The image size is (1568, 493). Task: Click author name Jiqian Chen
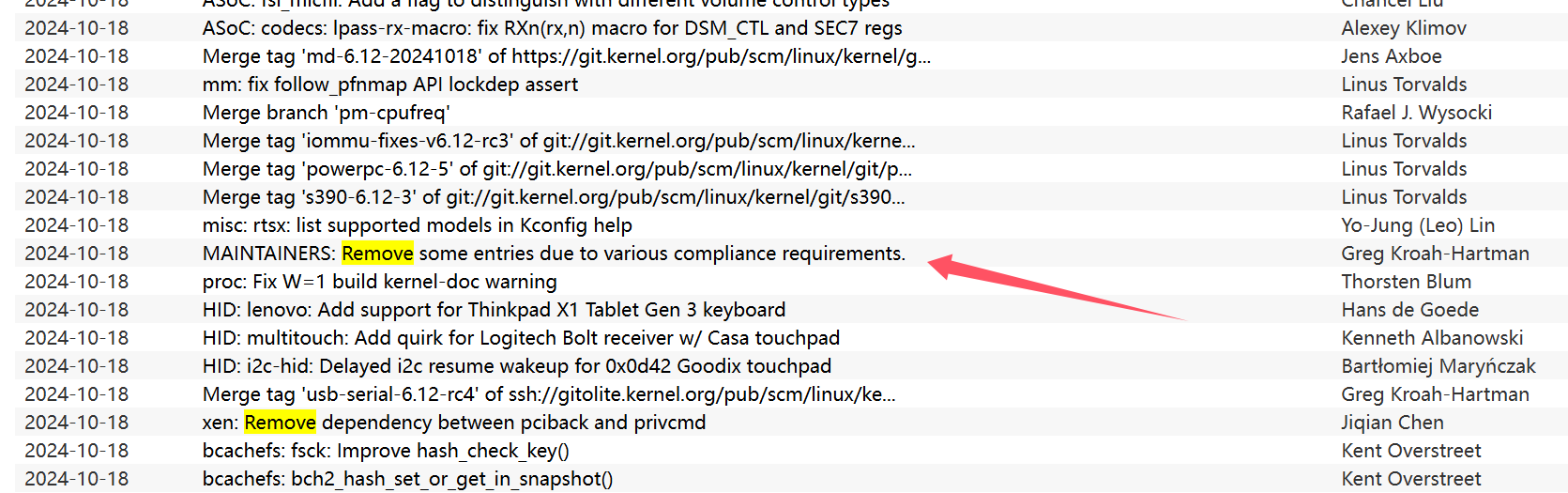point(1393,423)
